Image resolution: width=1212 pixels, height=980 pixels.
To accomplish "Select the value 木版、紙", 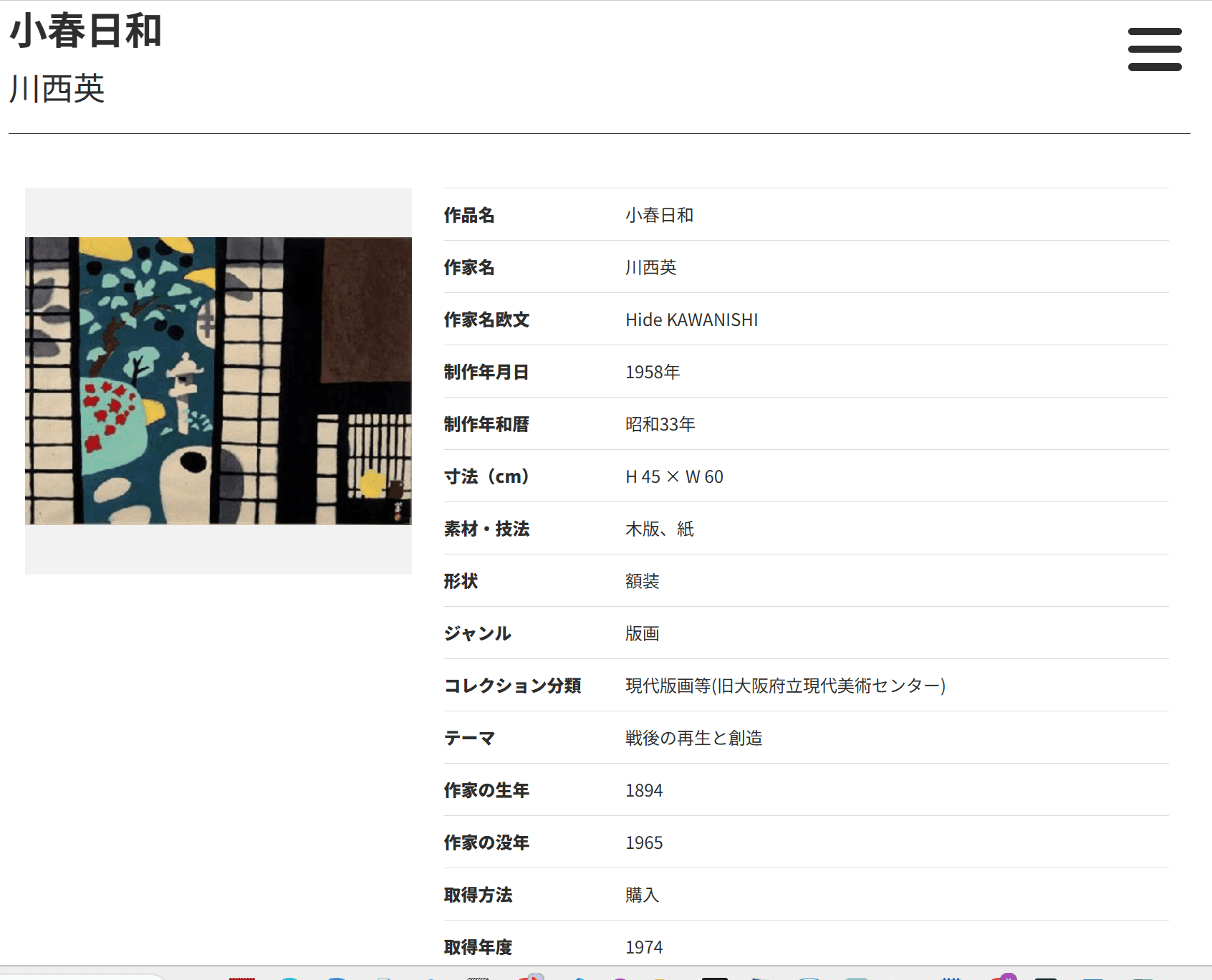I will (x=660, y=529).
